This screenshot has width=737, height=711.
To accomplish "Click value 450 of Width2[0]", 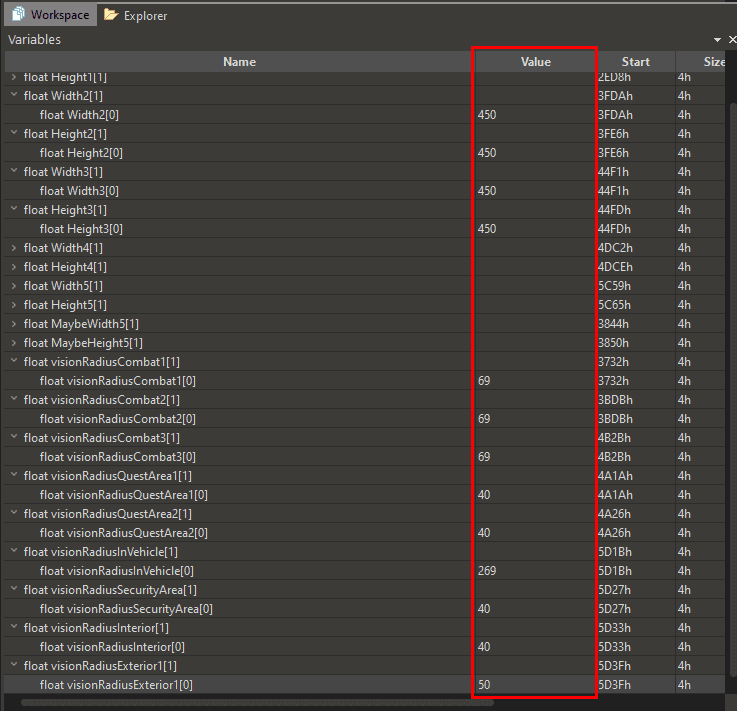I will click(x=487, y=115).
